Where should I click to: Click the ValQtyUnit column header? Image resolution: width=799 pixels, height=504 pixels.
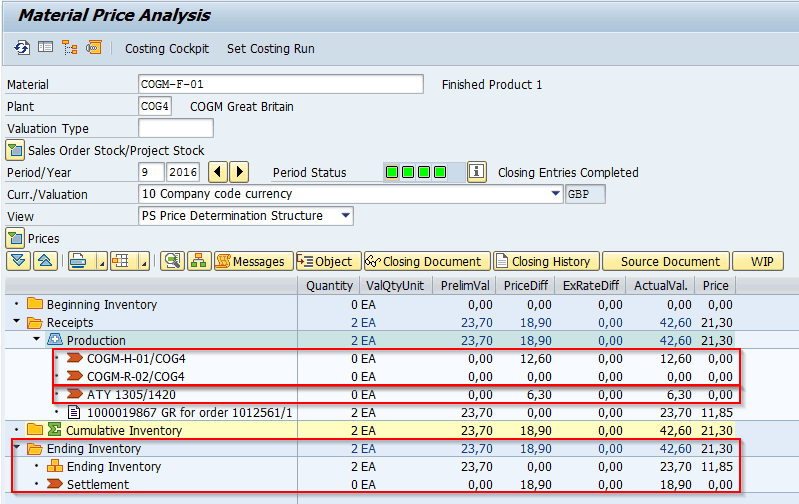pyautogui.click(x=395, y=285)
